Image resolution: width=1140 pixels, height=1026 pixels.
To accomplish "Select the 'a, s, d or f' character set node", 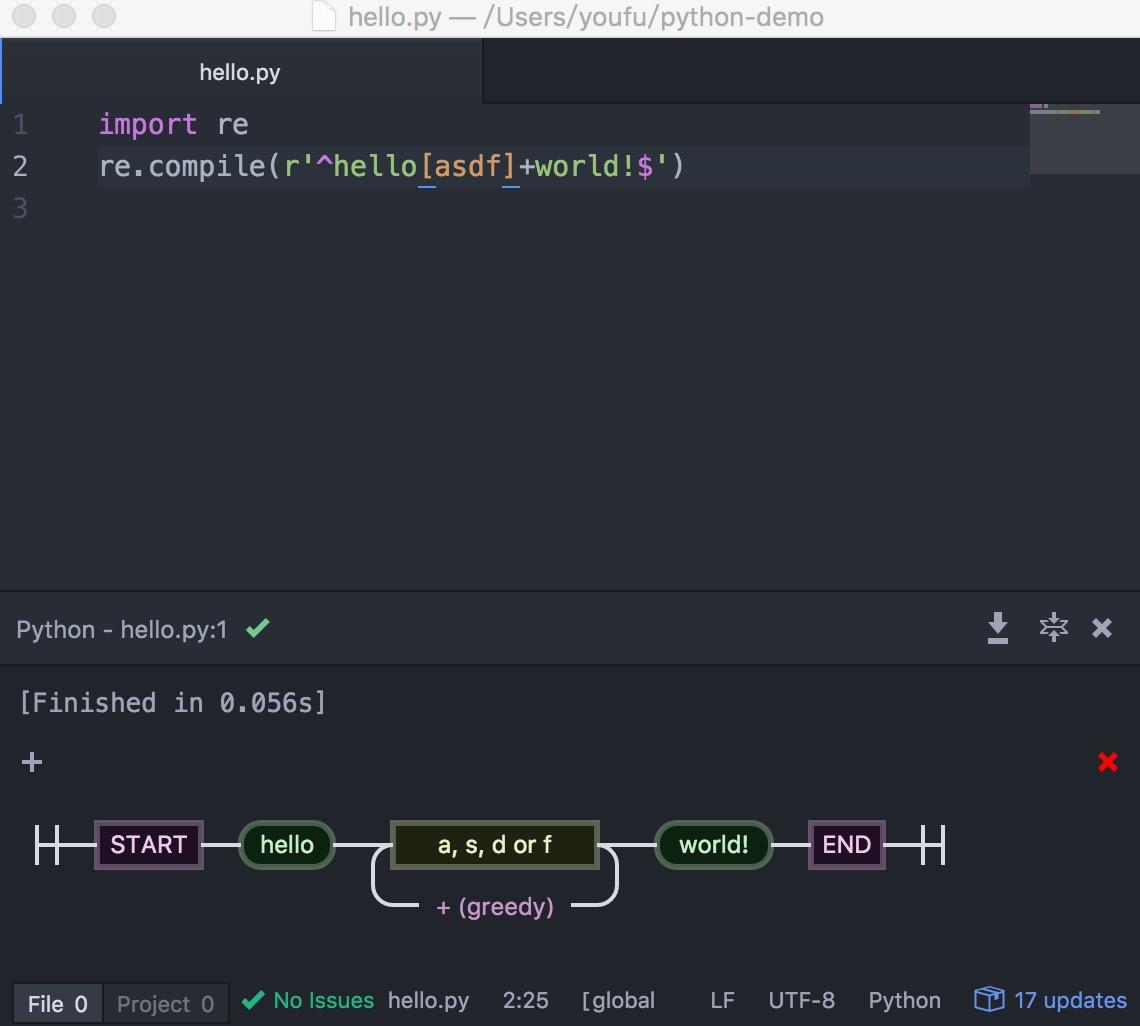I will [494, 844].
